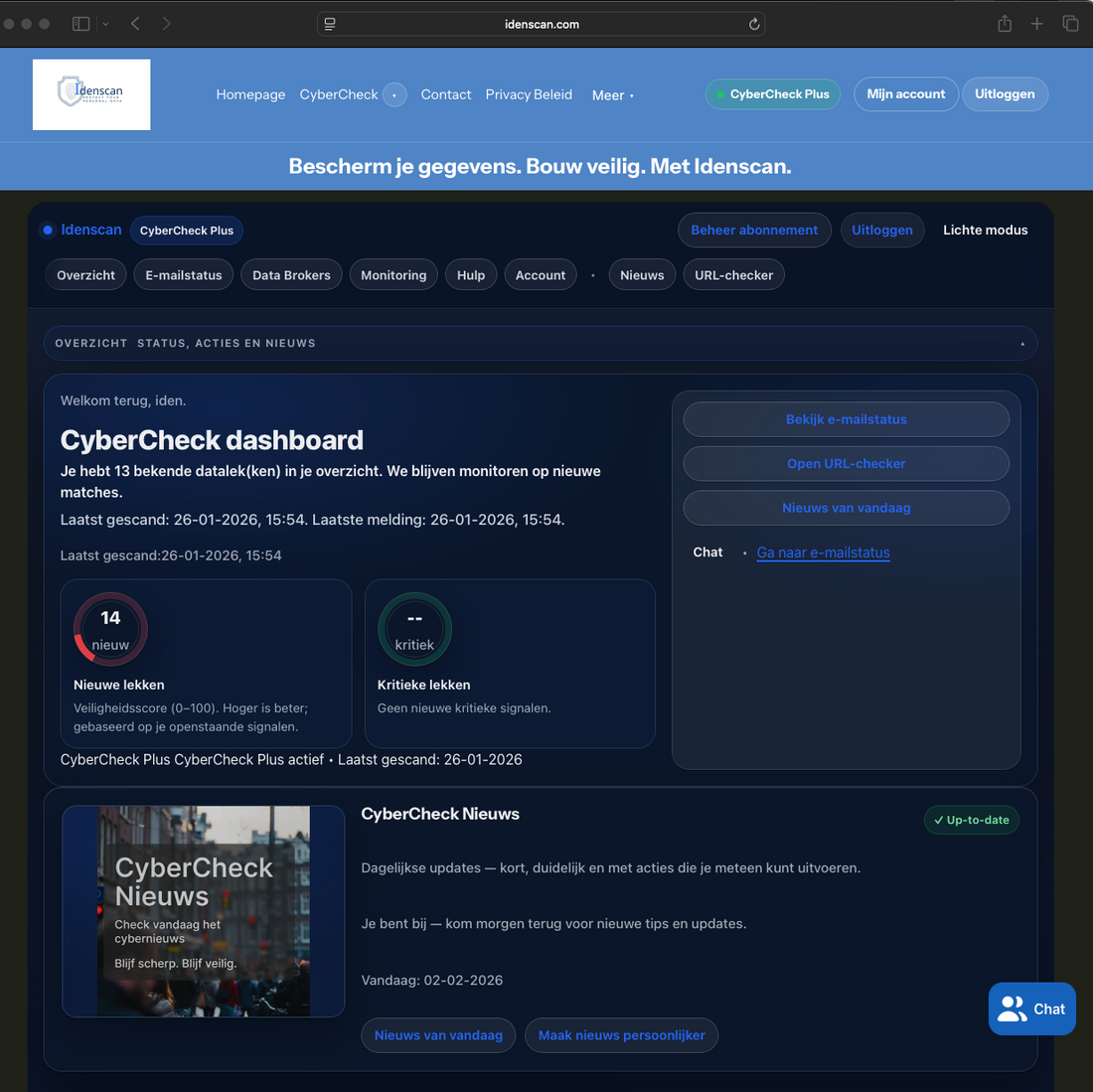The height and width of the screenshot is (1092, 1093).
Task: Select the blue status dot beside Idenscan
Action: [x=48, y=230]
